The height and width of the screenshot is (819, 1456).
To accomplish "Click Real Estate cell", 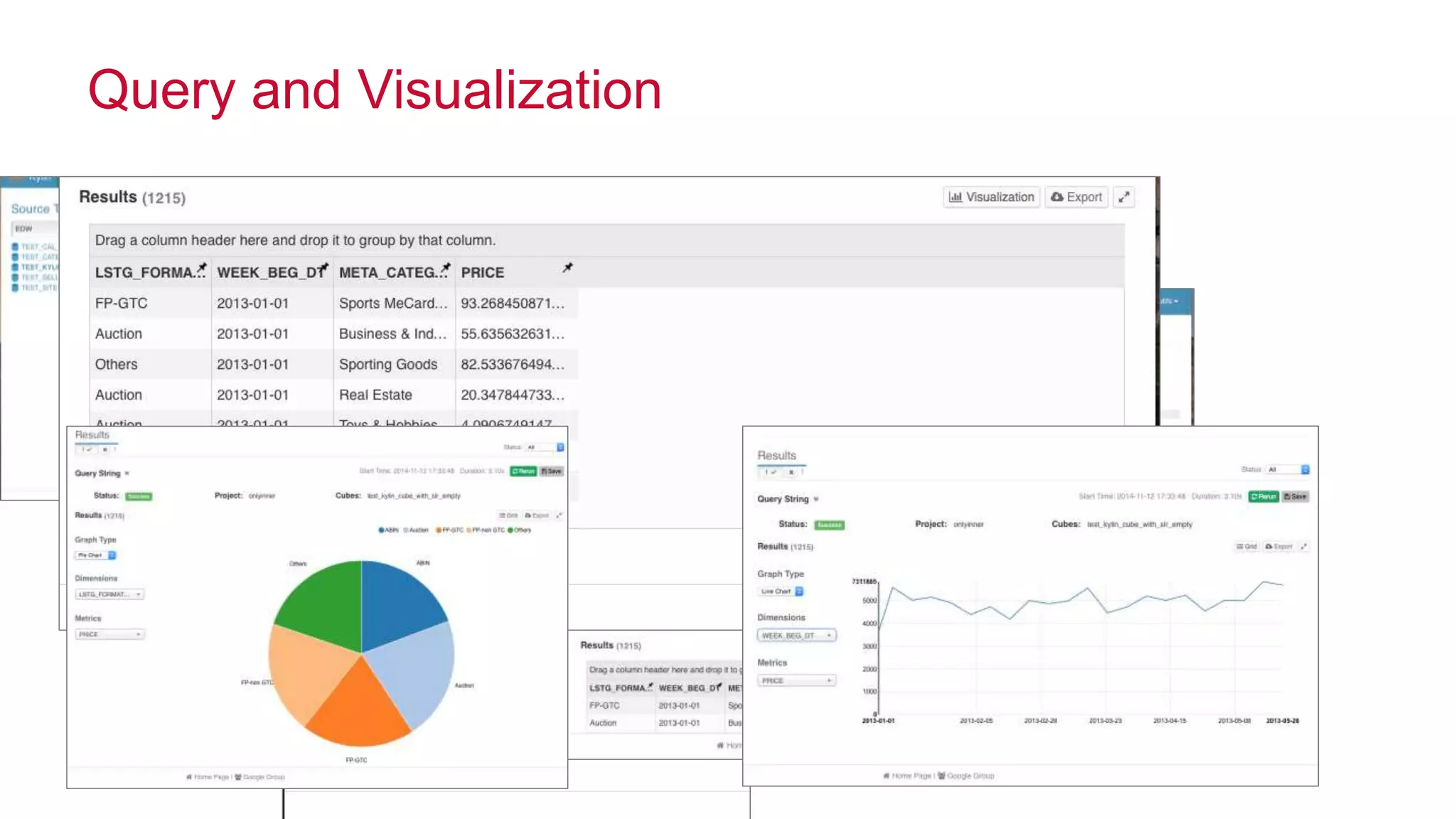I will pos(394,395).
